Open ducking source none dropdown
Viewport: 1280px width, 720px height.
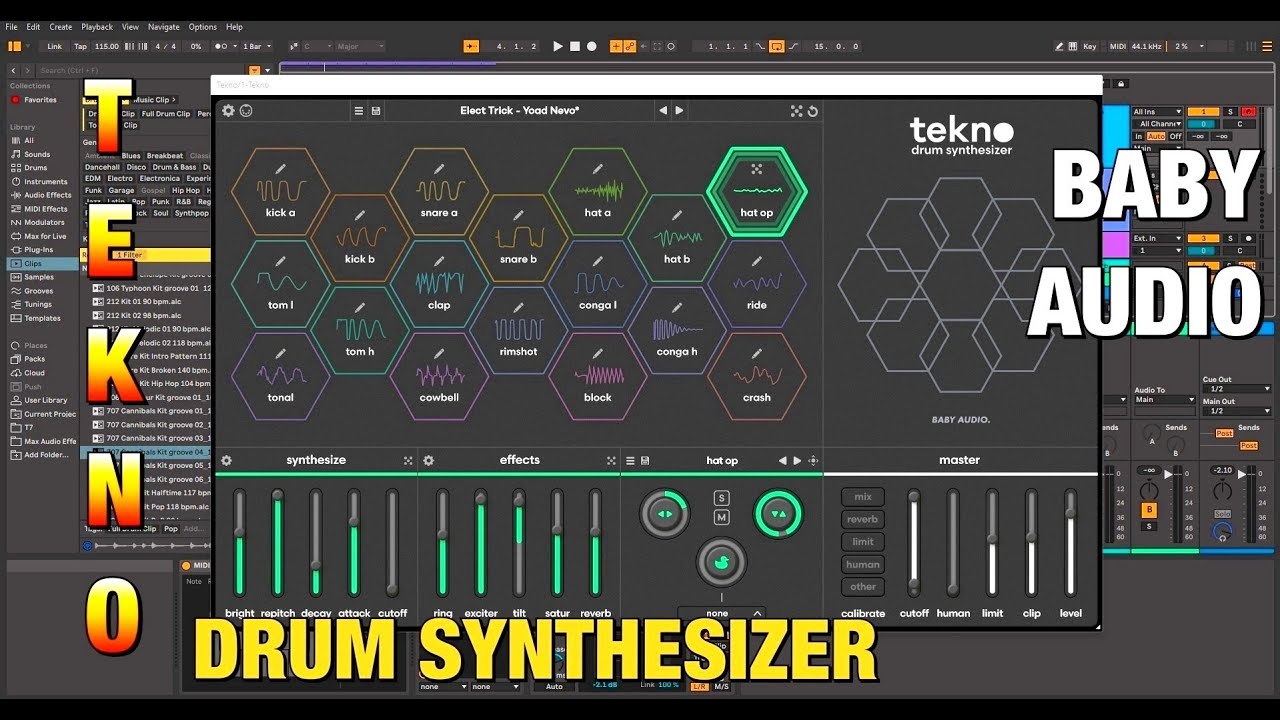pyautogui.click(x=722, y=613)
